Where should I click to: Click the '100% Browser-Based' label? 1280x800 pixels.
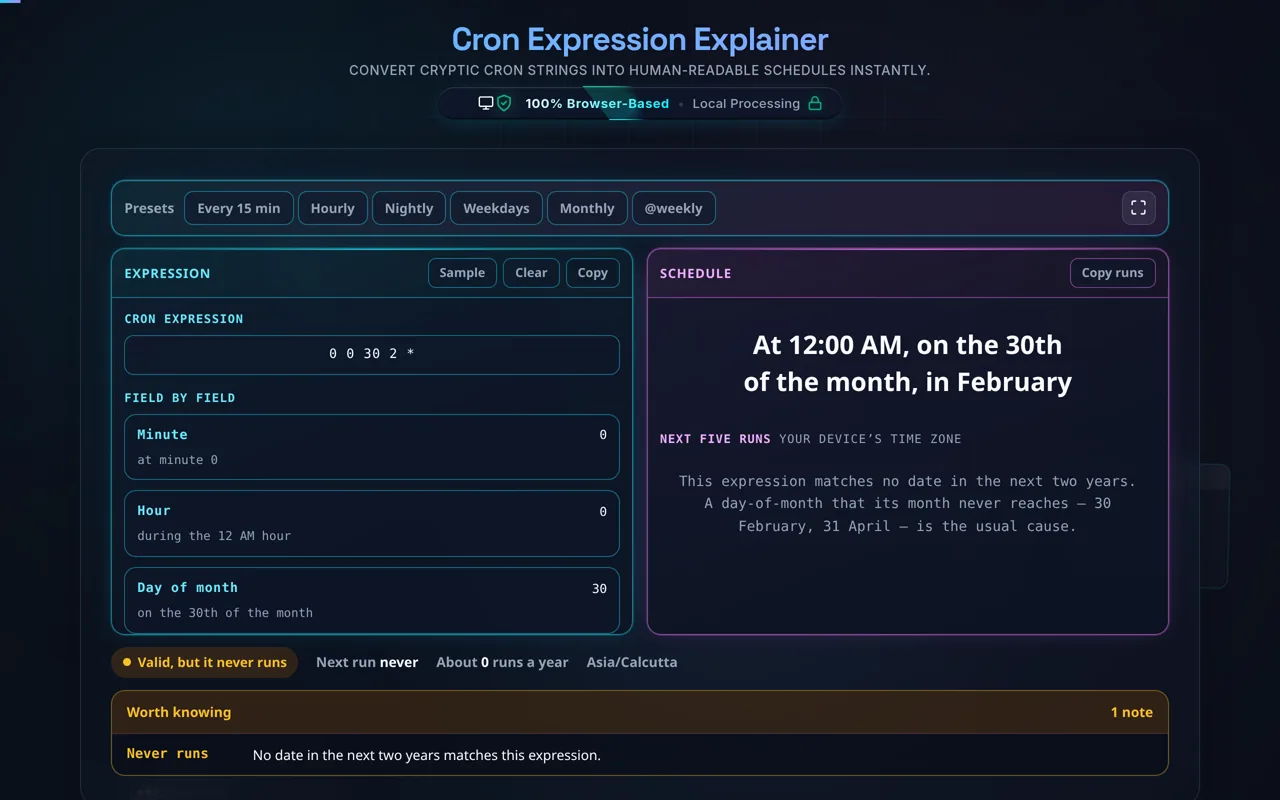tap(597, 104)
